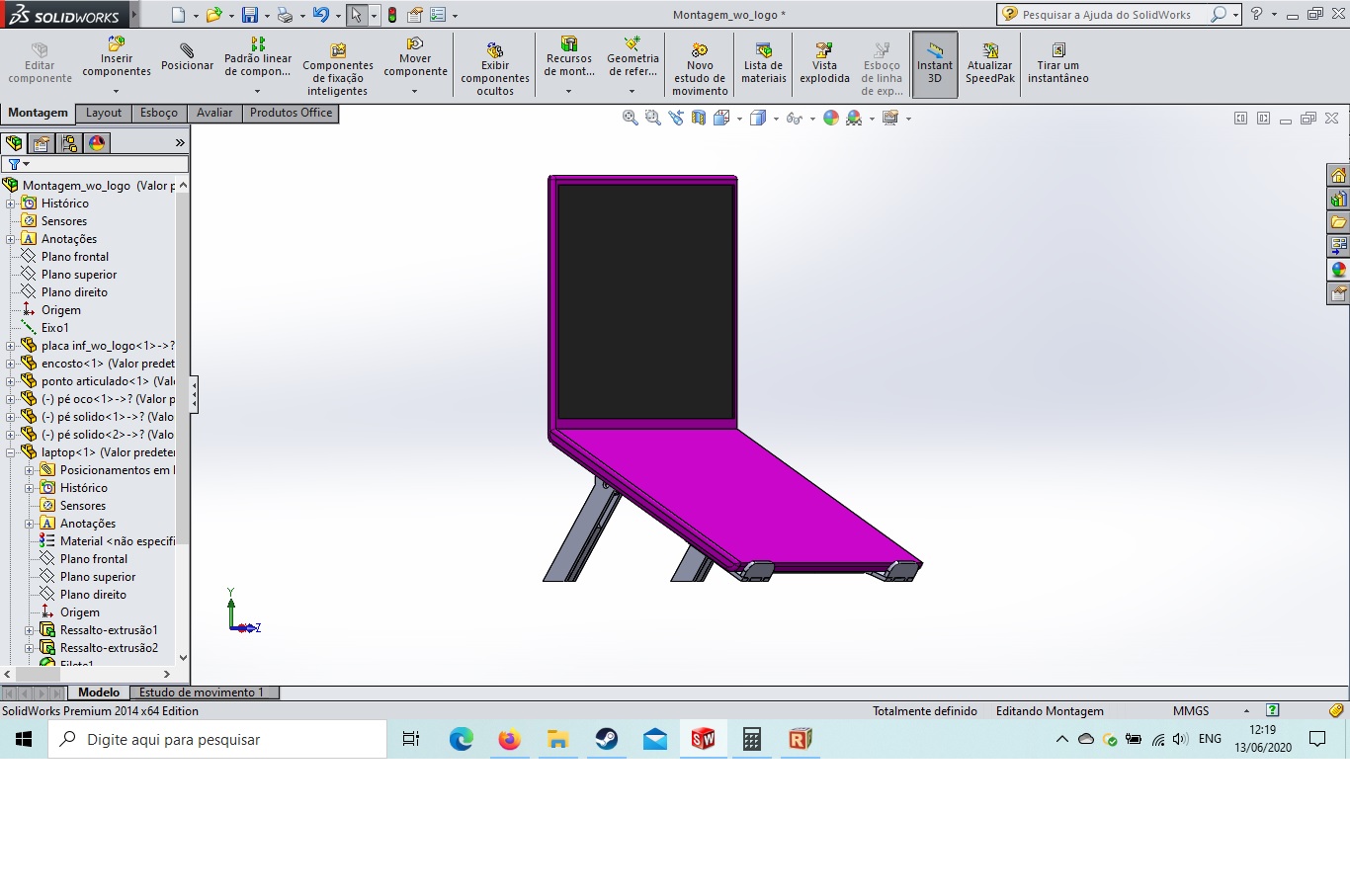This screenshot has height=896, width=1350.
Task: Click Previous view icon in viewport
Action: (676, 118)
